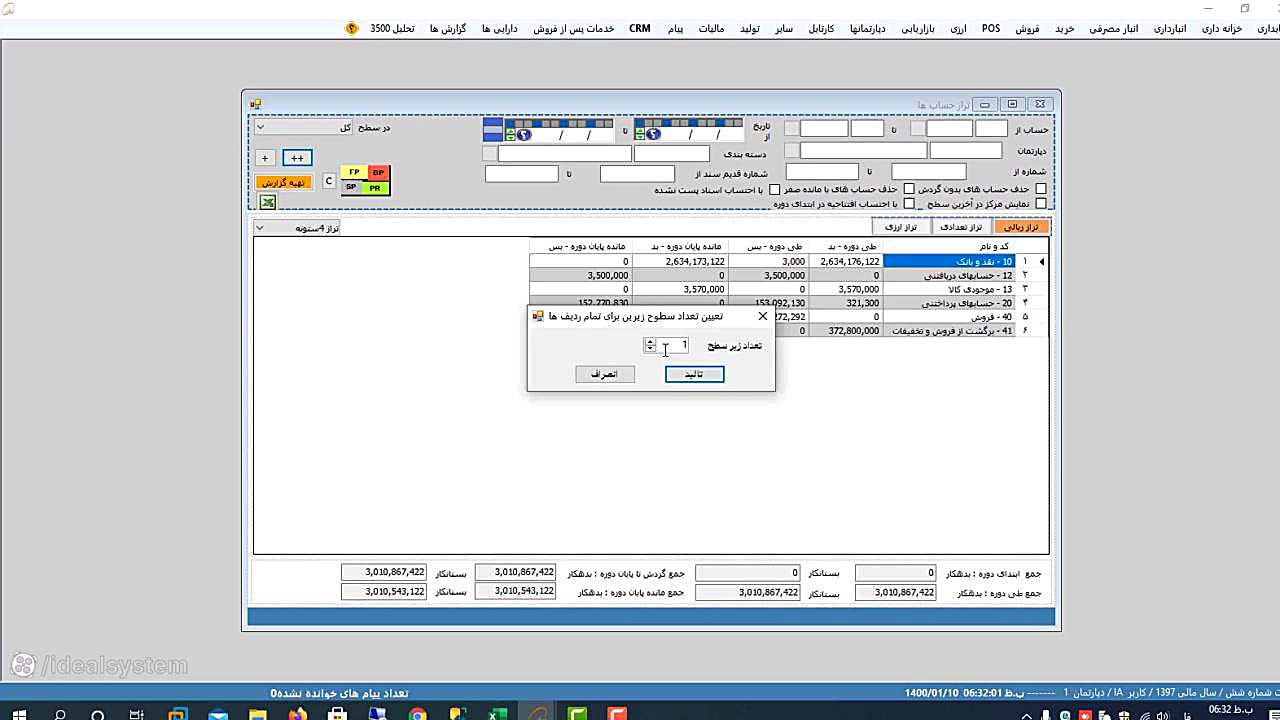Select row 20 - حسابهای پرداختنی
1280x720 pixels.
click(x=948, y=303)
